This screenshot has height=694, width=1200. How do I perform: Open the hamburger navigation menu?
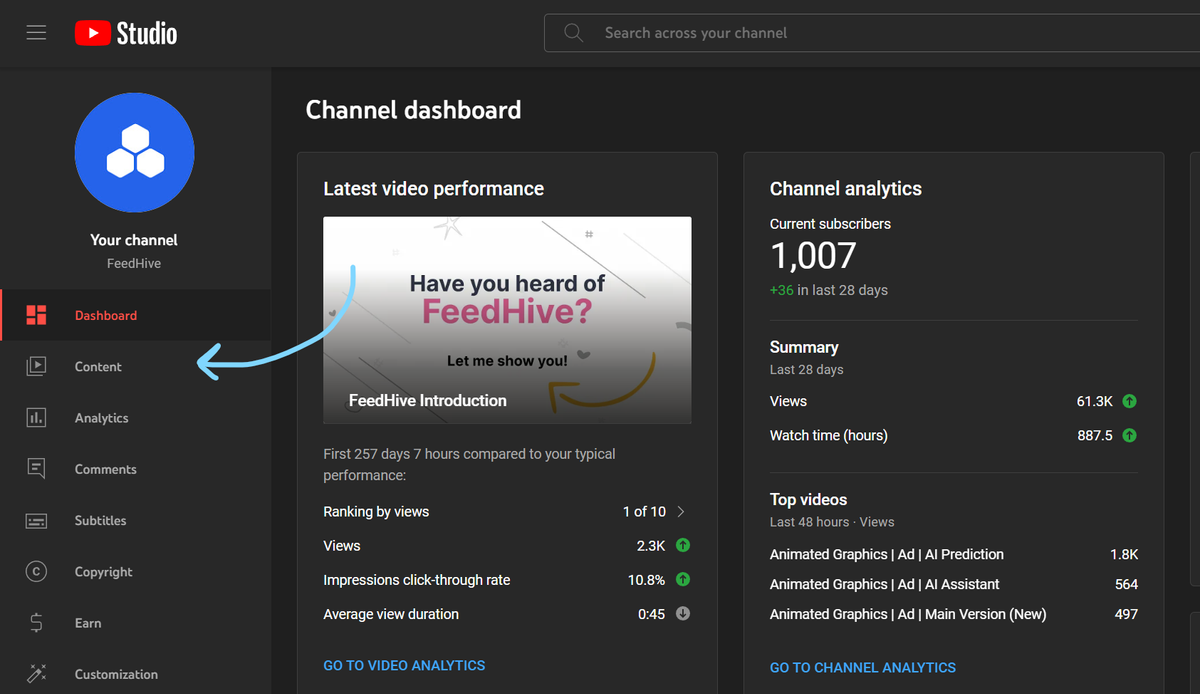click(36, 32)
